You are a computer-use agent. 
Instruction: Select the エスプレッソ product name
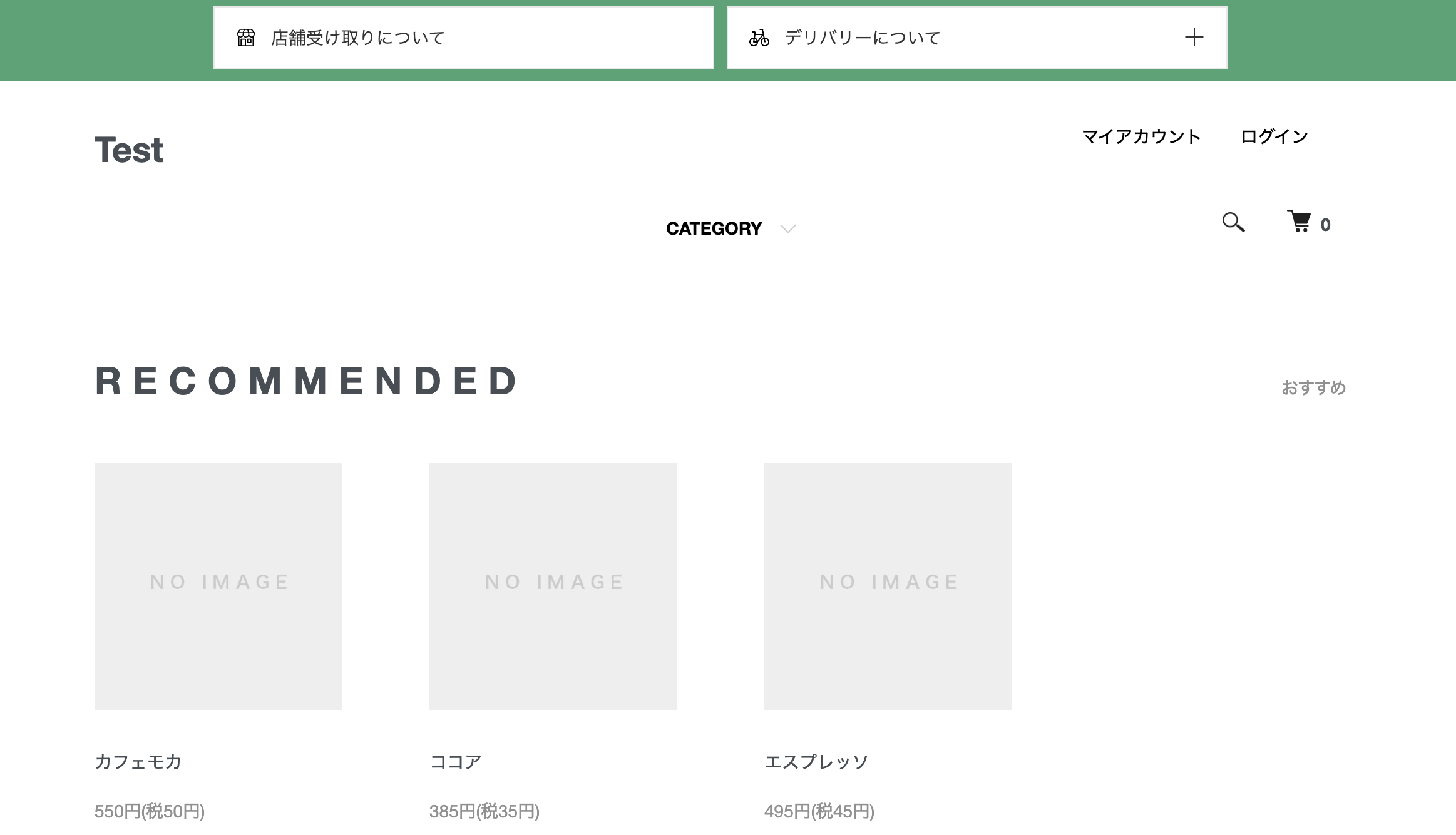point(816,762)
